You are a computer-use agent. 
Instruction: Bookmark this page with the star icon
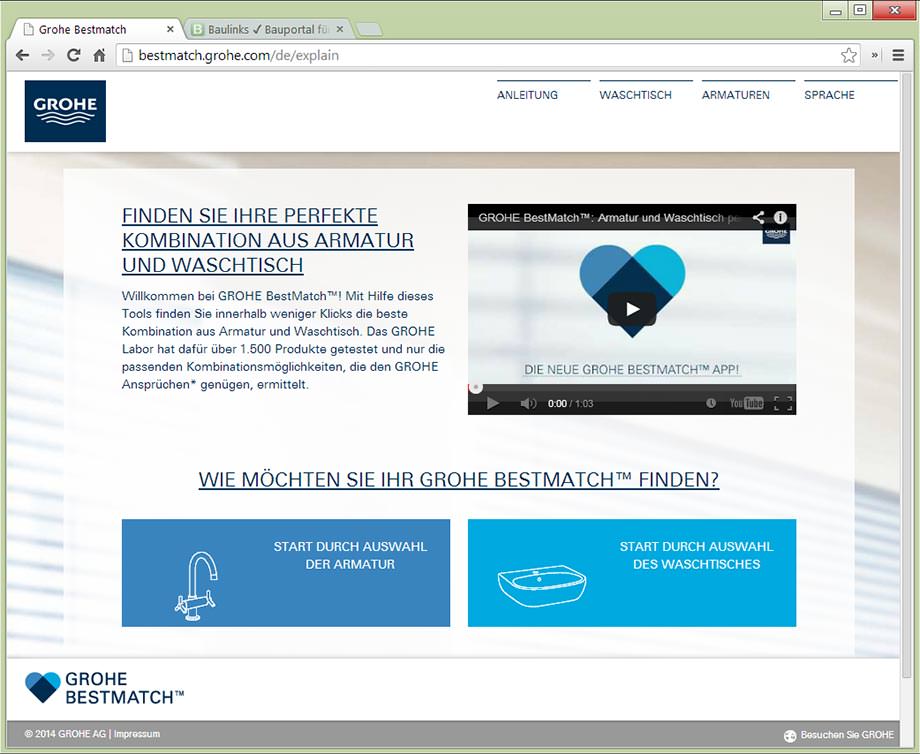(x=848, y=55)
